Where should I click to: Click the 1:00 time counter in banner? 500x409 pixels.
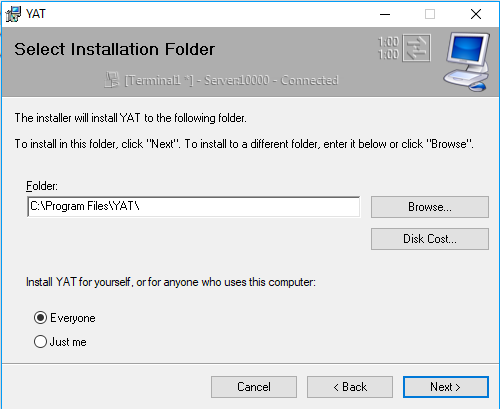point(388,48)
